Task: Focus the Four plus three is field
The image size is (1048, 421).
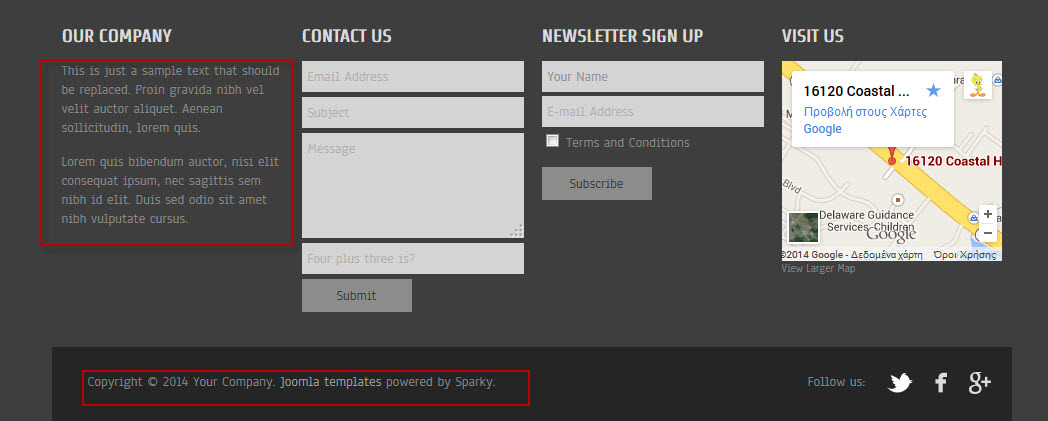Action: [413, 259]
